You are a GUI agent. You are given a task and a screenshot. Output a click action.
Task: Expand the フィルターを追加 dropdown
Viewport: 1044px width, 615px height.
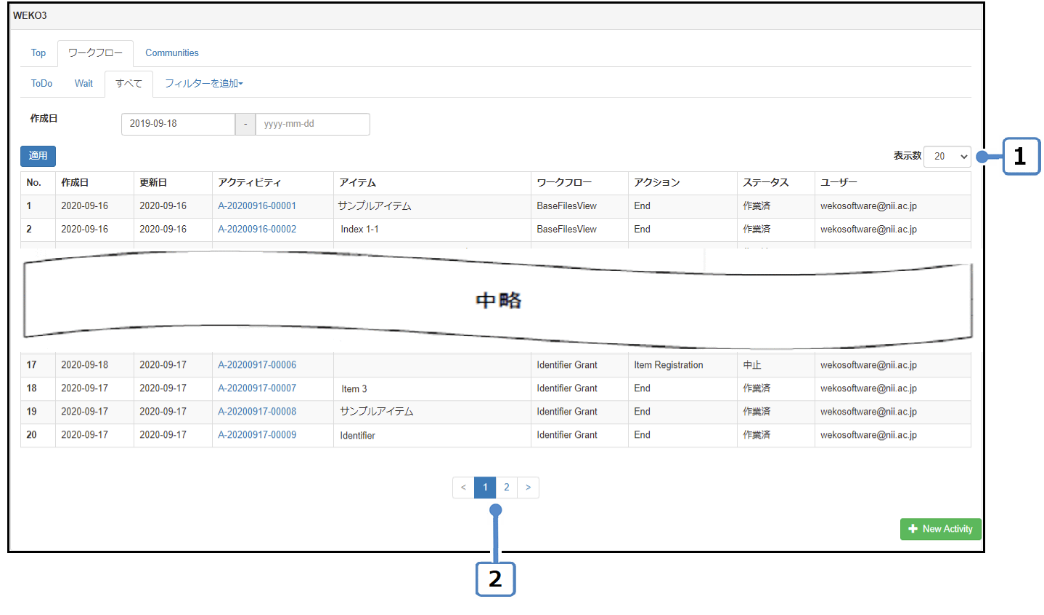point(204,83)
